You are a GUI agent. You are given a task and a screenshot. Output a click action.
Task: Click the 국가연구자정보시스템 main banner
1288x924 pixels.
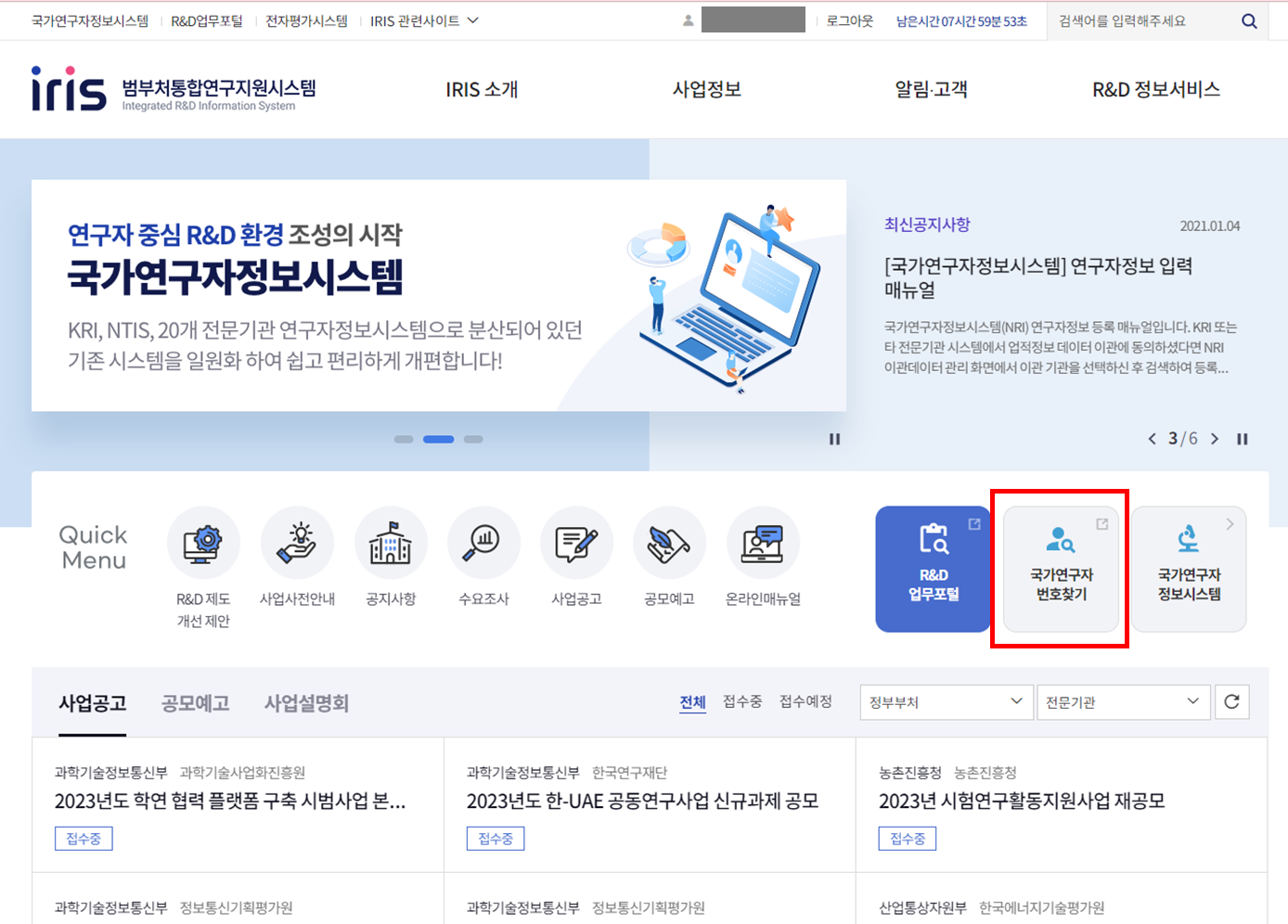[439, 295]
